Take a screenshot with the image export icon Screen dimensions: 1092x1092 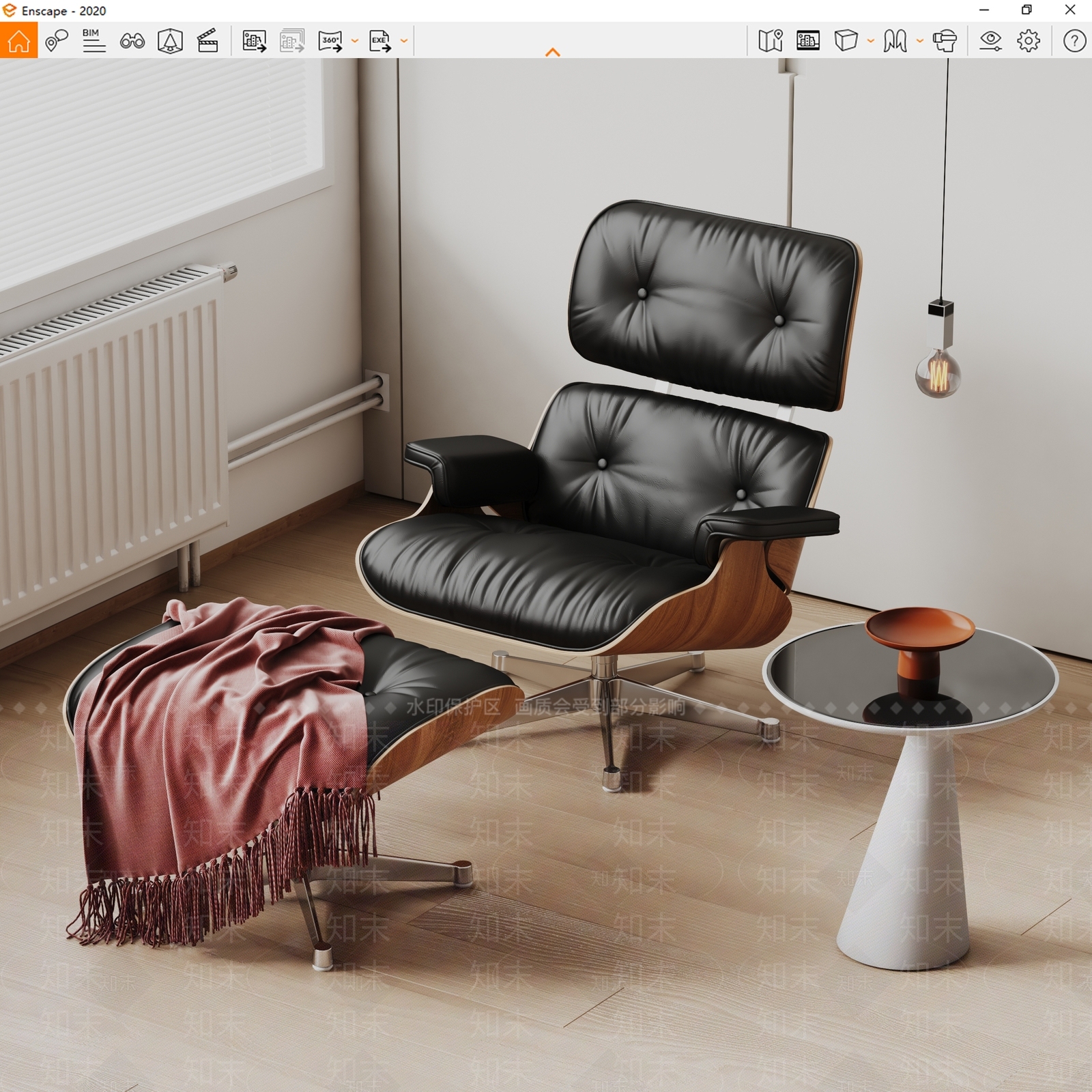tap(254, 41)
